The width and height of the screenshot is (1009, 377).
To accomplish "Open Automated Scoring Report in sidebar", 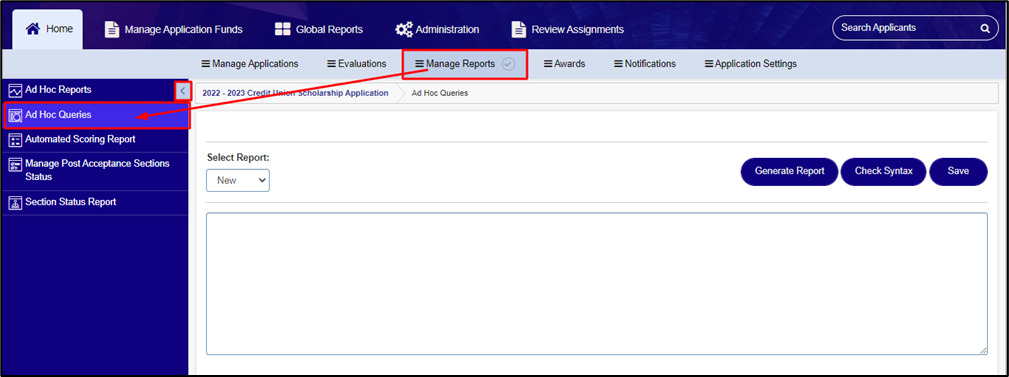I will click(95, 140).
